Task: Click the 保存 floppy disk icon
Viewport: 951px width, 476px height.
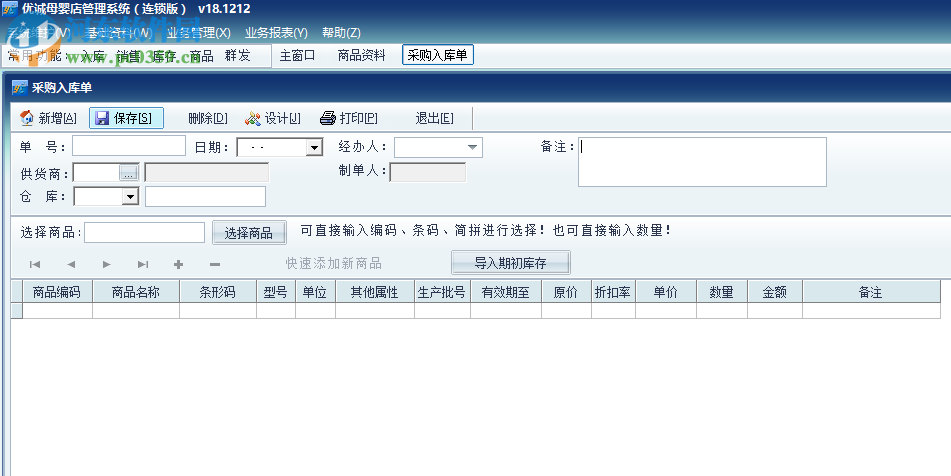Action: coord(102,118)
